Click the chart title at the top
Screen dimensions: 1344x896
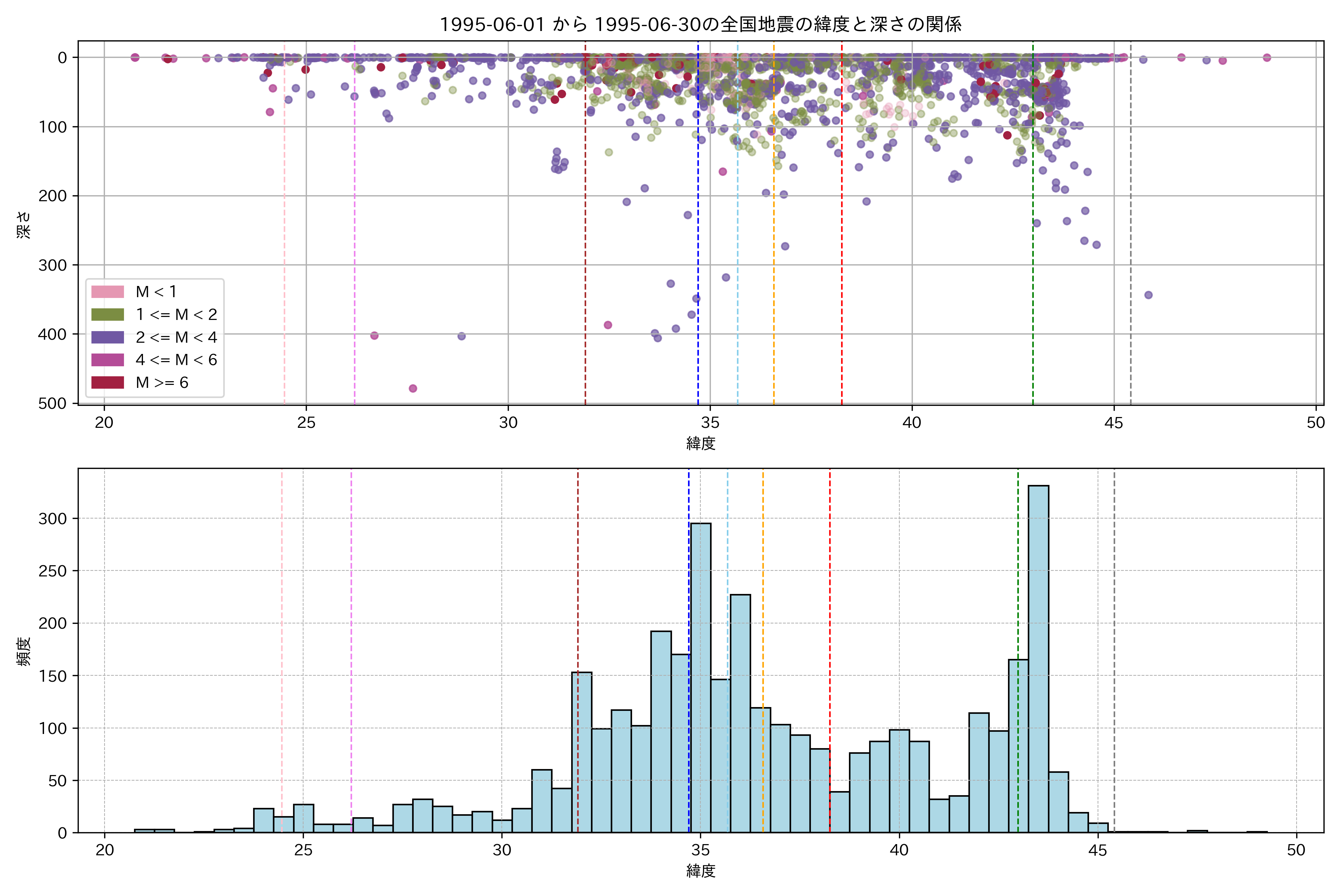tap(701, 24)
